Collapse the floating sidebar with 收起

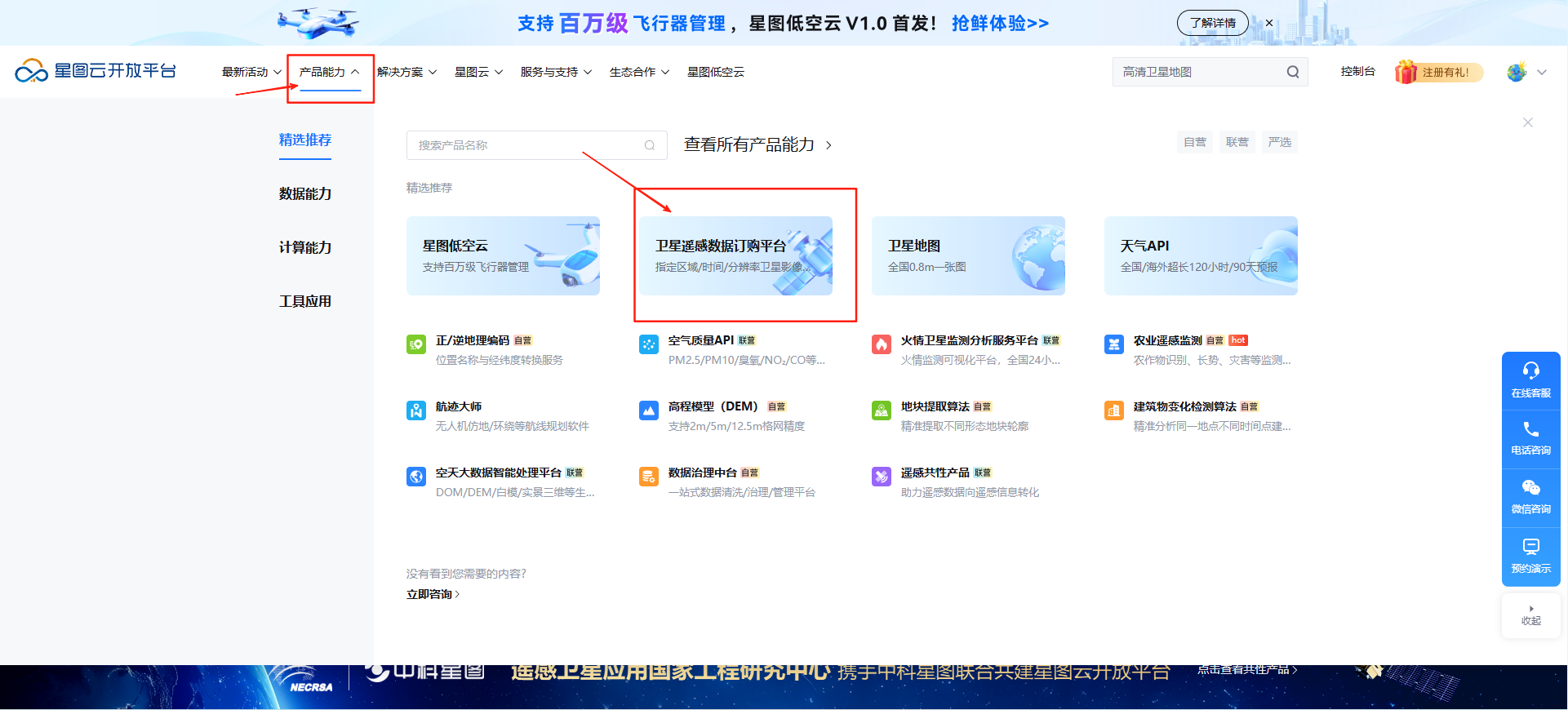tap(1530, 615)
